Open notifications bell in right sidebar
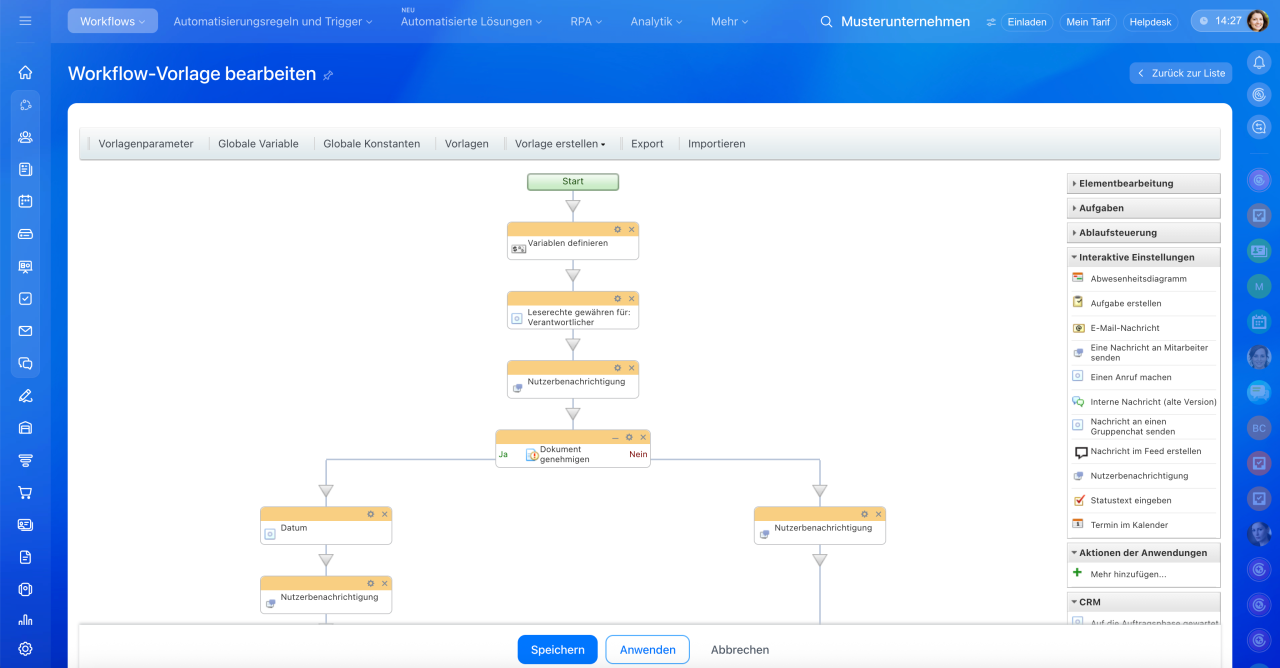1280x668 pixels. click(x=1259, y=61)
